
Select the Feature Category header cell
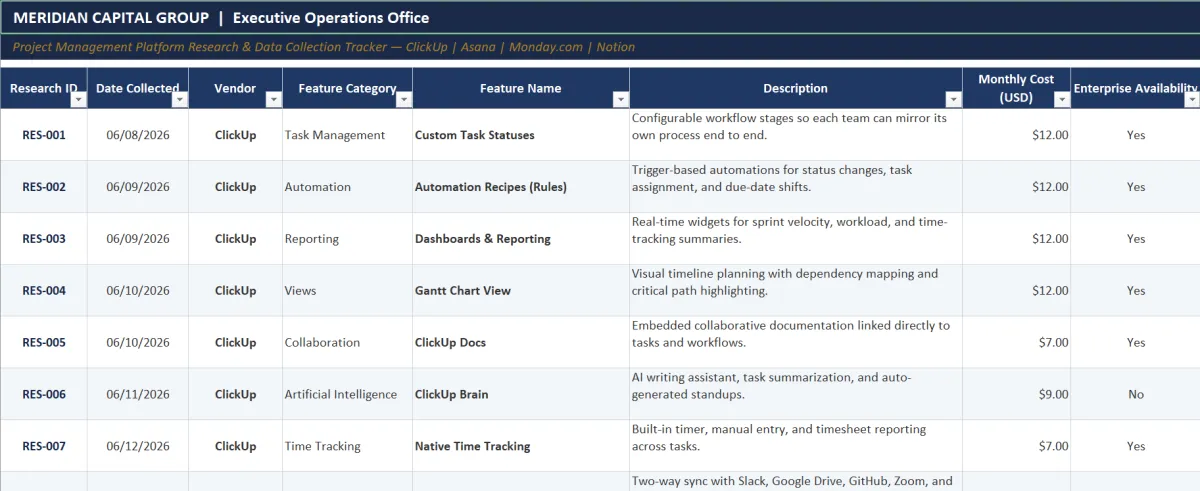coord(348,88)
